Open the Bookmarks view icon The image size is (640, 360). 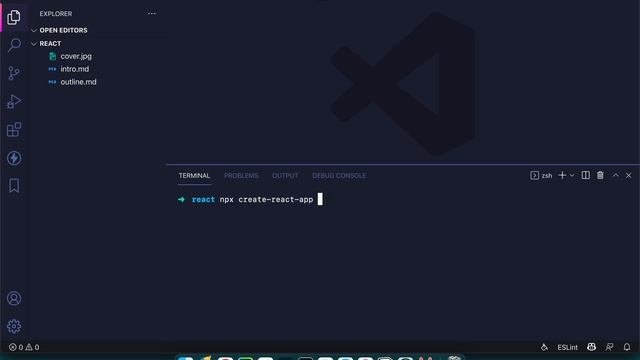(14, 186)
